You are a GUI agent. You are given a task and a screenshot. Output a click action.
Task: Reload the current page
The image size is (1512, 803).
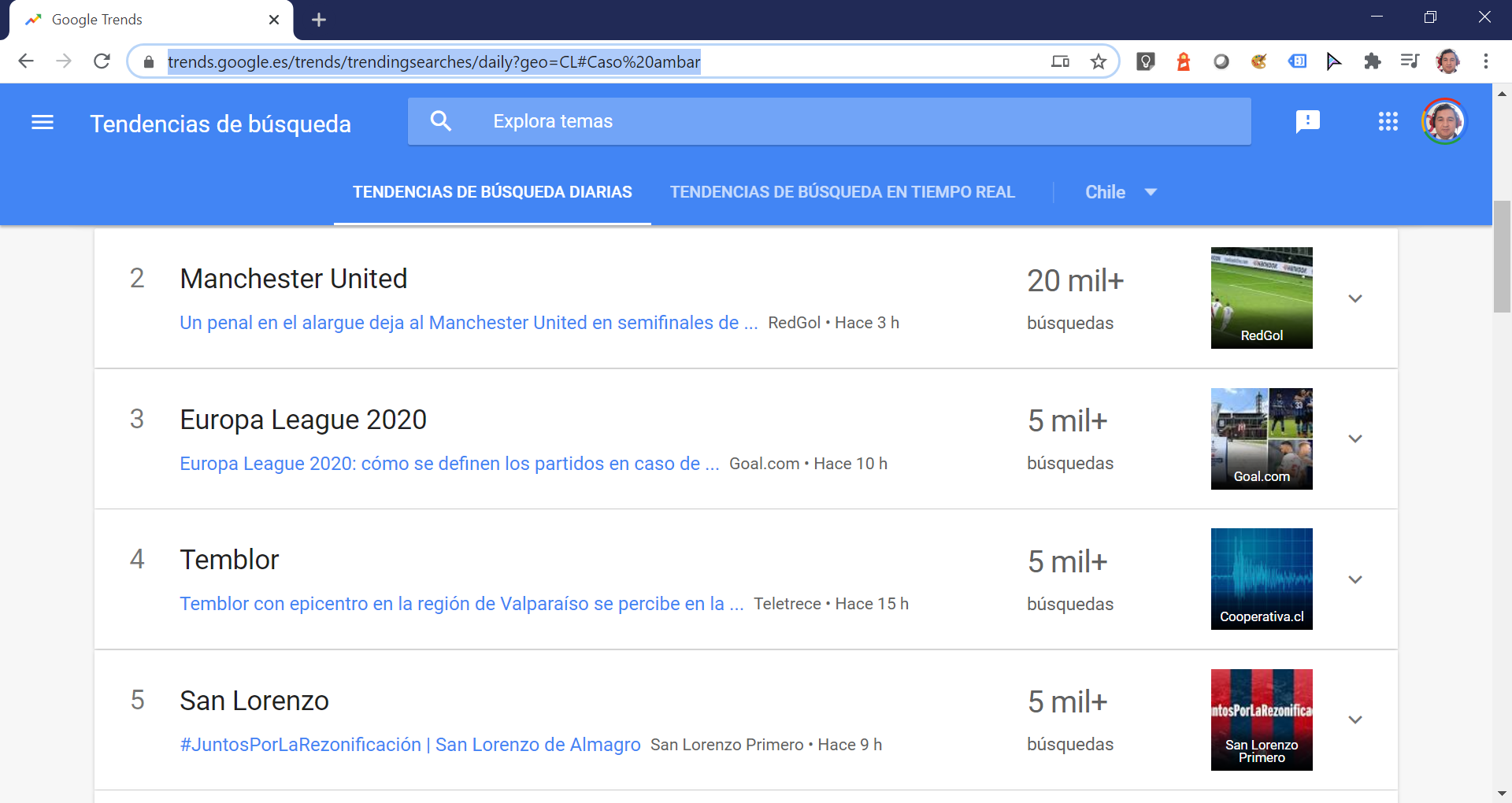pos(102,61)
